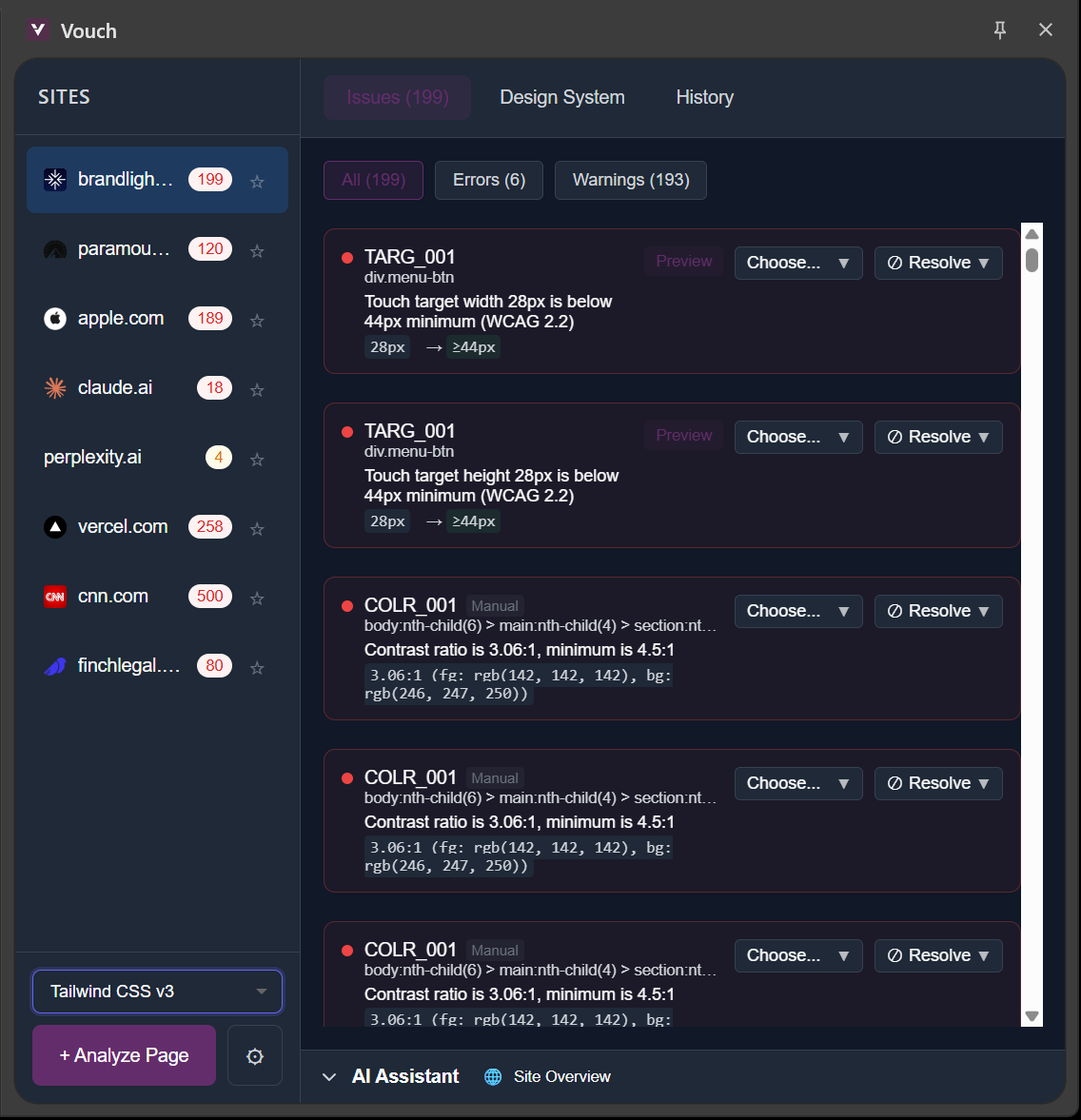Open Choose dropdown on first TARG_001 issue
The width and height of the screenshot is (1081, 1120).
click(x=798, y=263)
